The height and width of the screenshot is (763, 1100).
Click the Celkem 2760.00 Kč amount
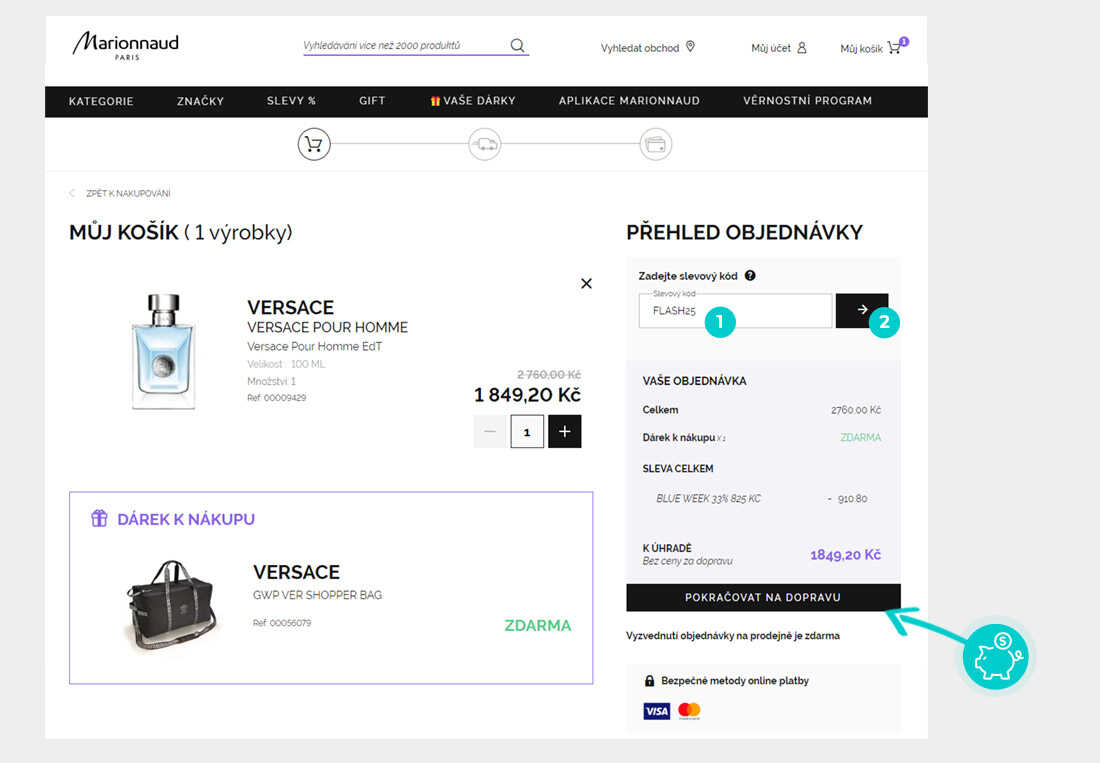[856, 410]
